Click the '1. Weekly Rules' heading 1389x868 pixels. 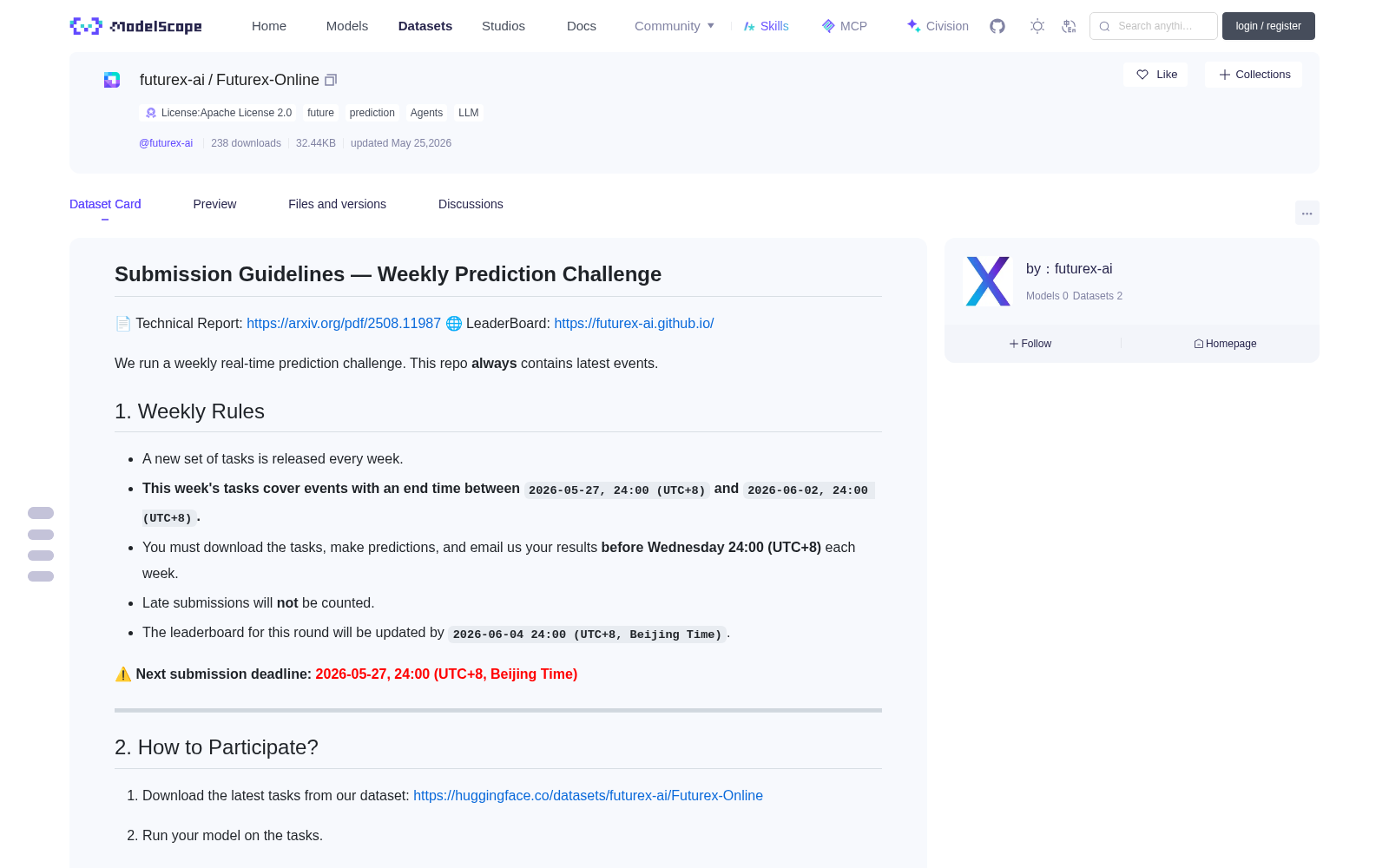click(189, 411)
